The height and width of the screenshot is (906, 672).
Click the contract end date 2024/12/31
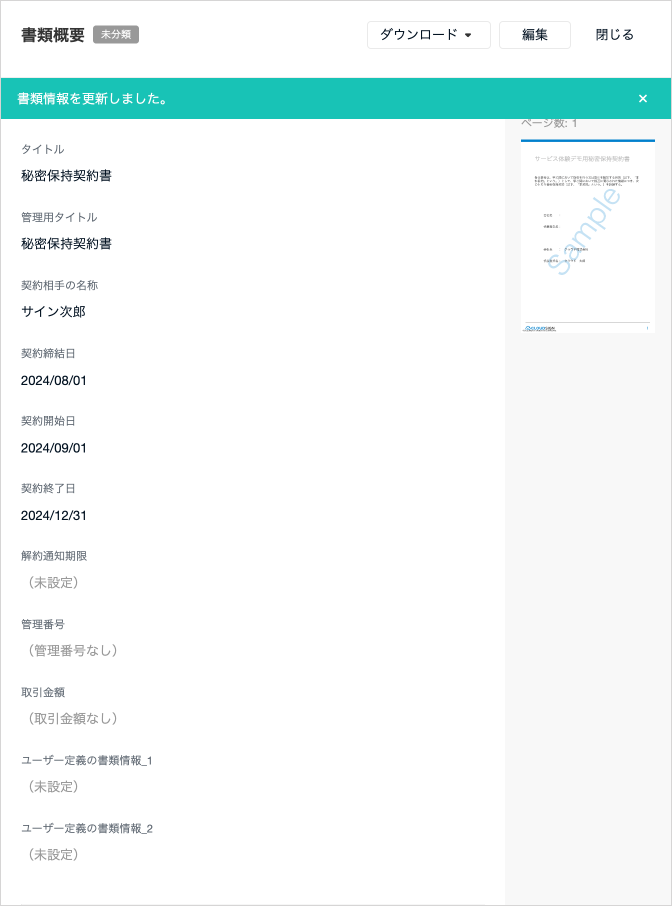54,516
